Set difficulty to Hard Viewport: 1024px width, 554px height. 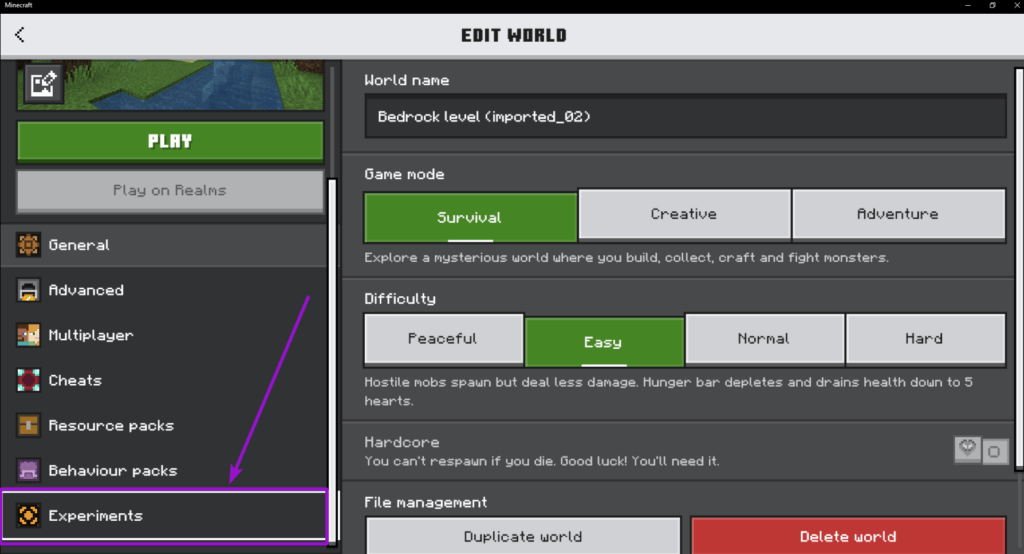(925, 338)
